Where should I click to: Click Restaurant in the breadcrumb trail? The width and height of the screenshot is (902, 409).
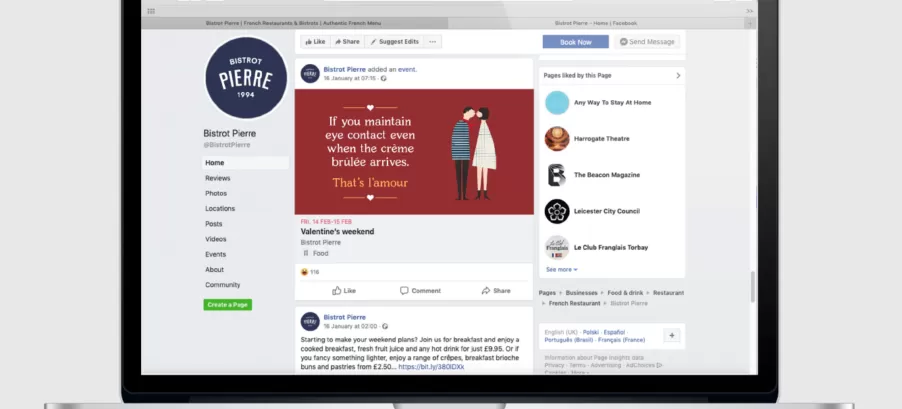[668, 293]
